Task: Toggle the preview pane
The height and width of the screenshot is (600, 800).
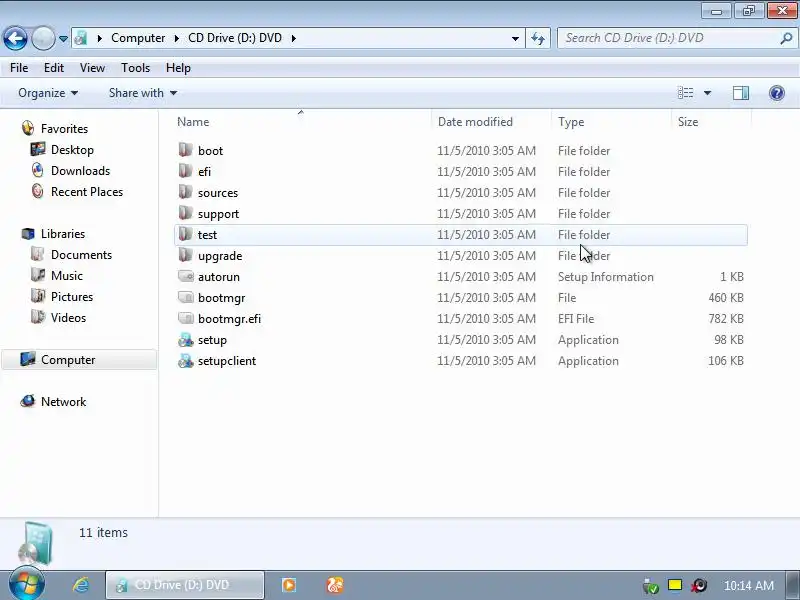Action: pyautogui.click(x=741, y=93)
